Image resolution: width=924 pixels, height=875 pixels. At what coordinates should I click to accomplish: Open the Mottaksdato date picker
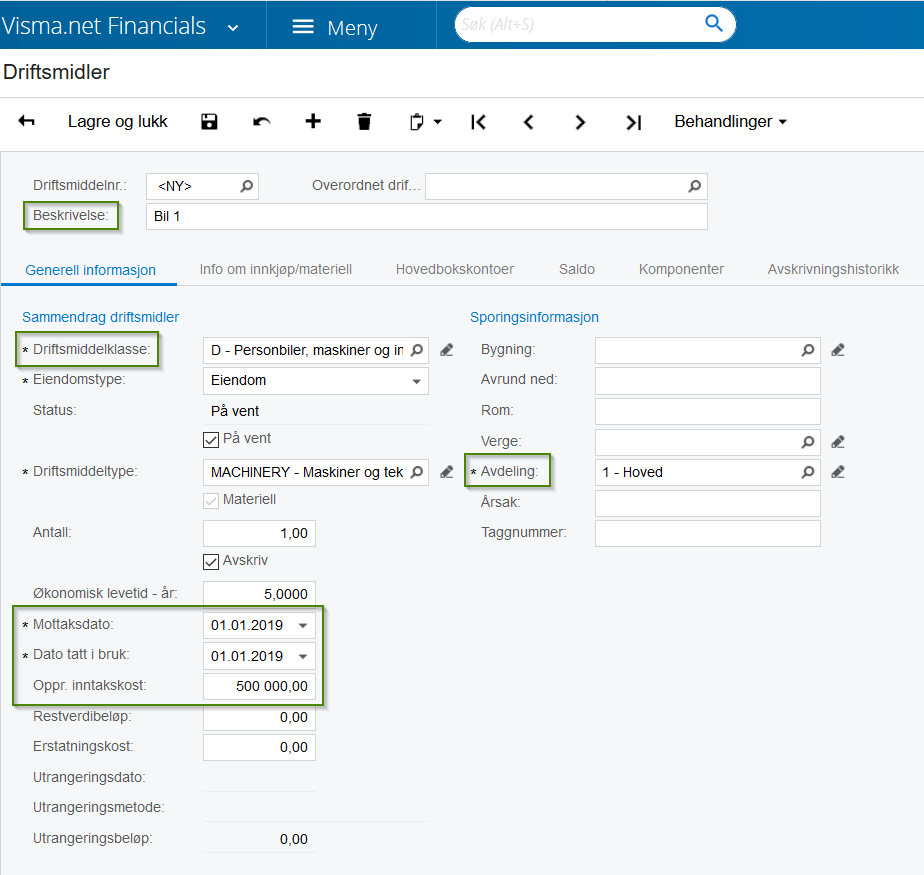click(x=303, y=626)
